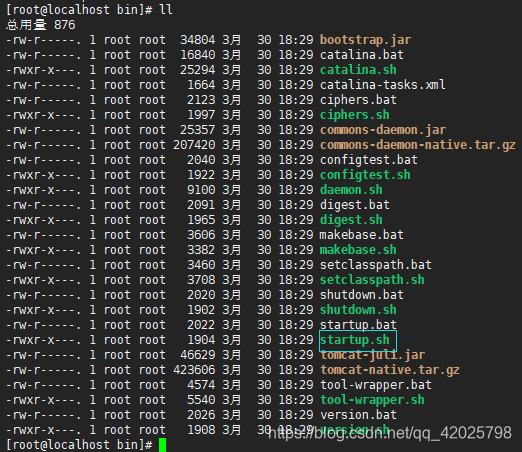Screen dimensions: 522x452
Task: Click the setclasspath.sh entry
Action: click(372, 280)
